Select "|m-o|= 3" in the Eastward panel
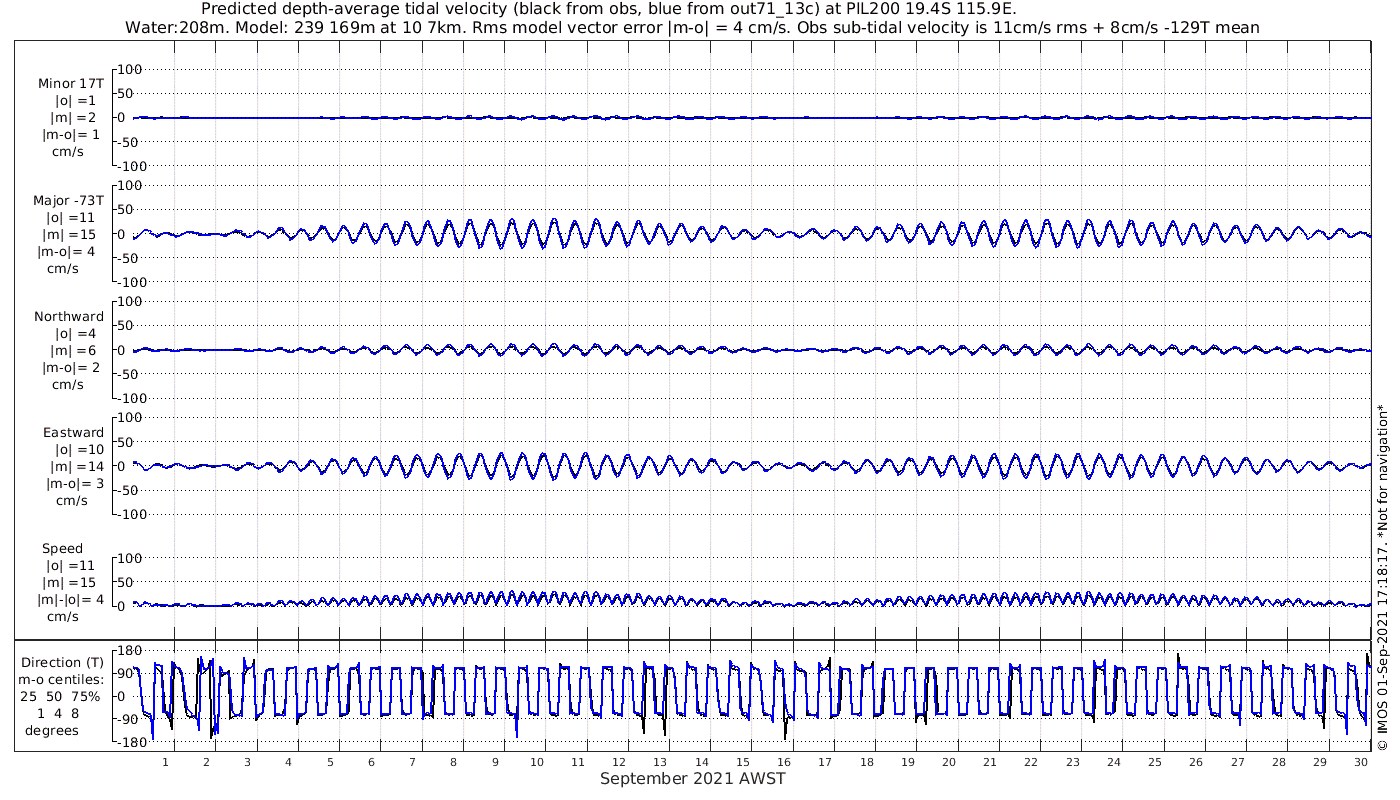 coord(76,484)
